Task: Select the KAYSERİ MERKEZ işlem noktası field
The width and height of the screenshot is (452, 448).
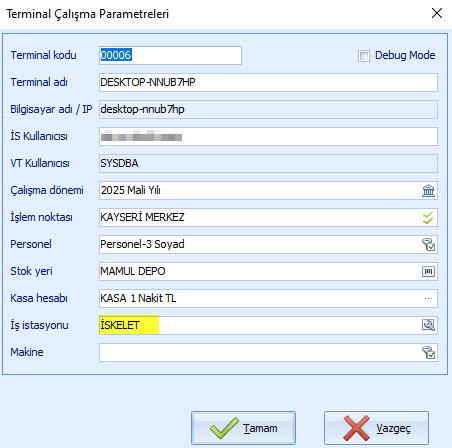Action: pyautogui.click(x=260, y=218)
